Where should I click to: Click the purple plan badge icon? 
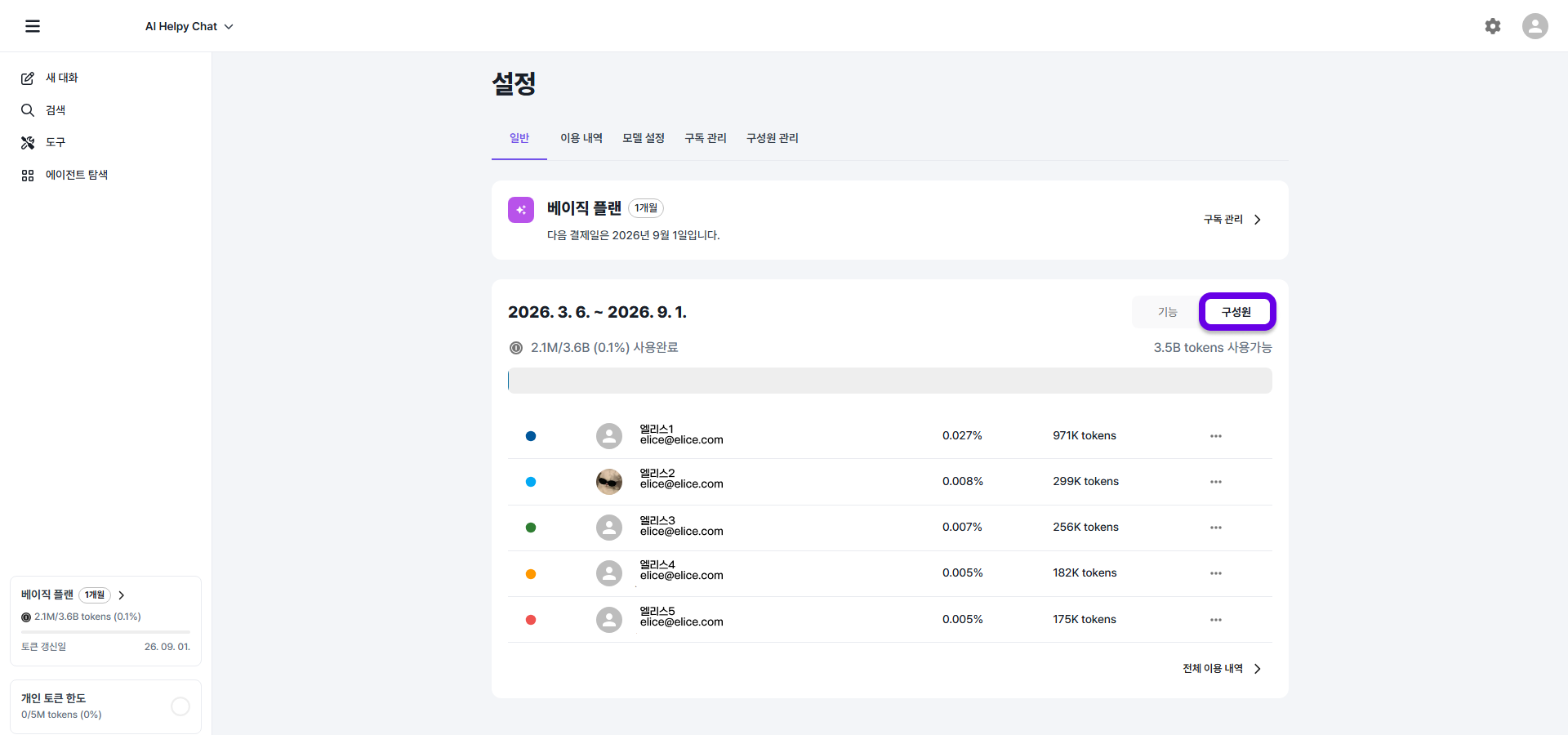(x=521, y=210)
